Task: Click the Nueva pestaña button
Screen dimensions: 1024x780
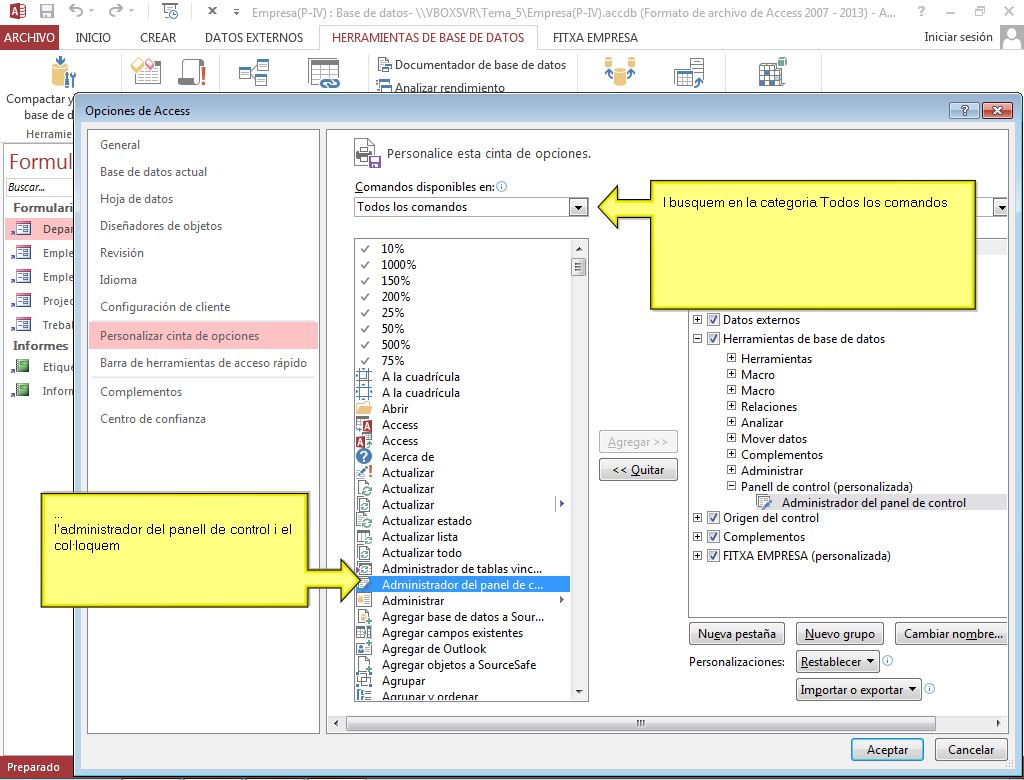Action: [x=737, y=634]
